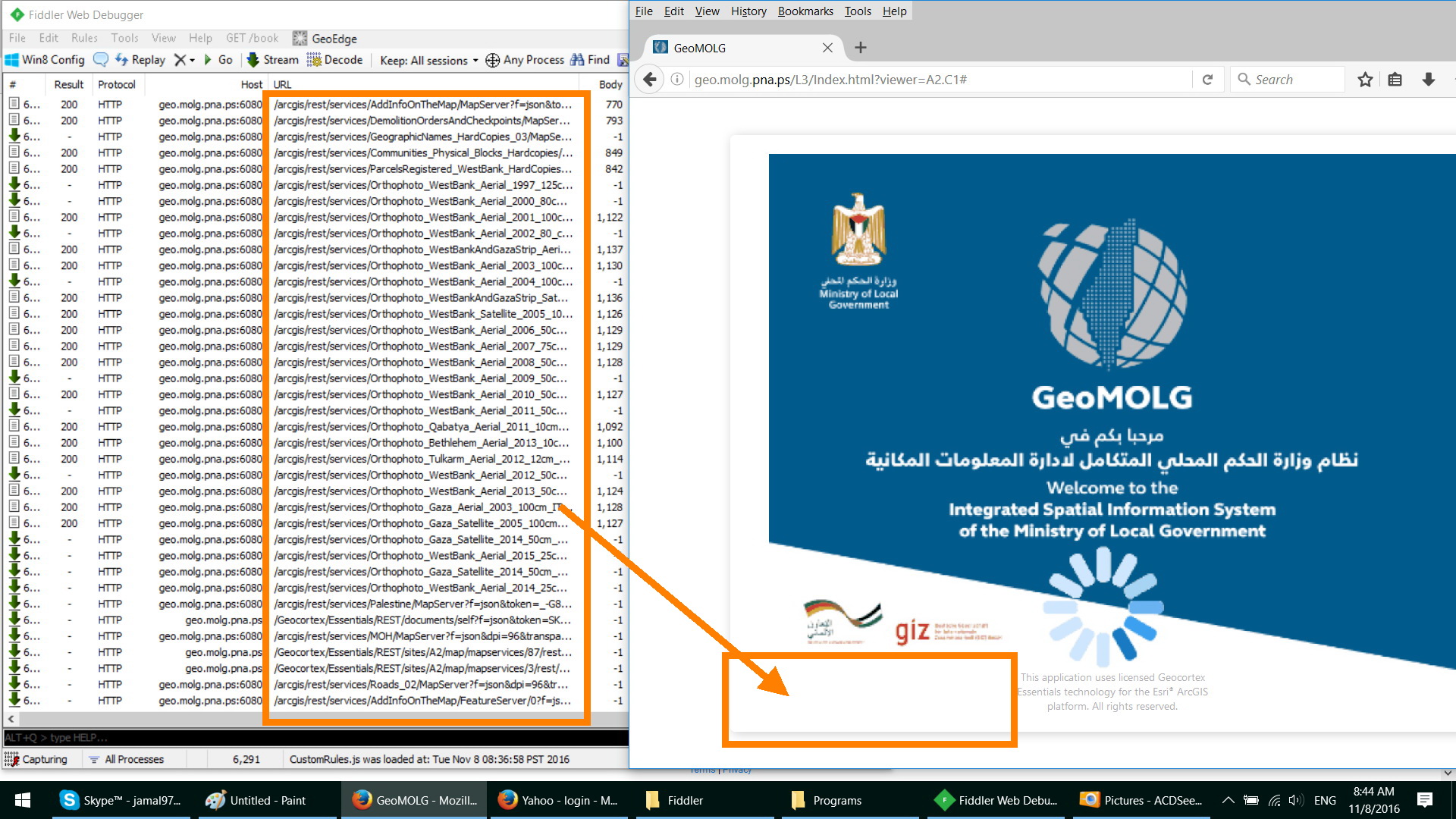
Task: Switch to Yahoo - login Firefox window
Action: pos(558,800)
